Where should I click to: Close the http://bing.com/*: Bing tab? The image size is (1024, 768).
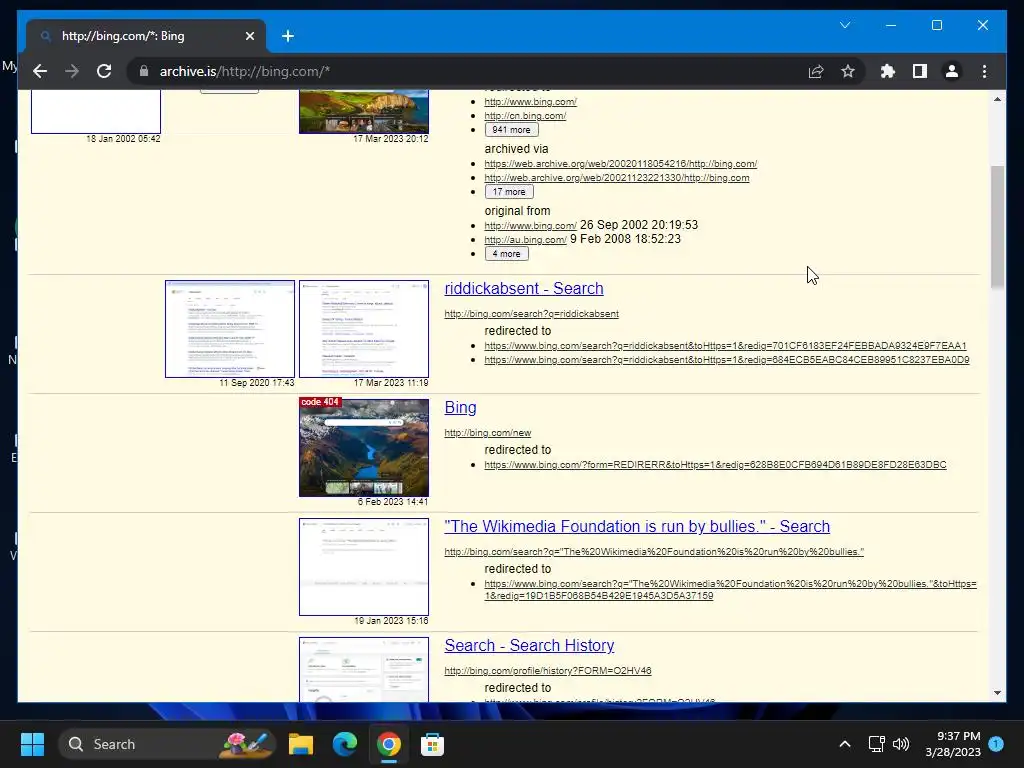coord(249,36)
